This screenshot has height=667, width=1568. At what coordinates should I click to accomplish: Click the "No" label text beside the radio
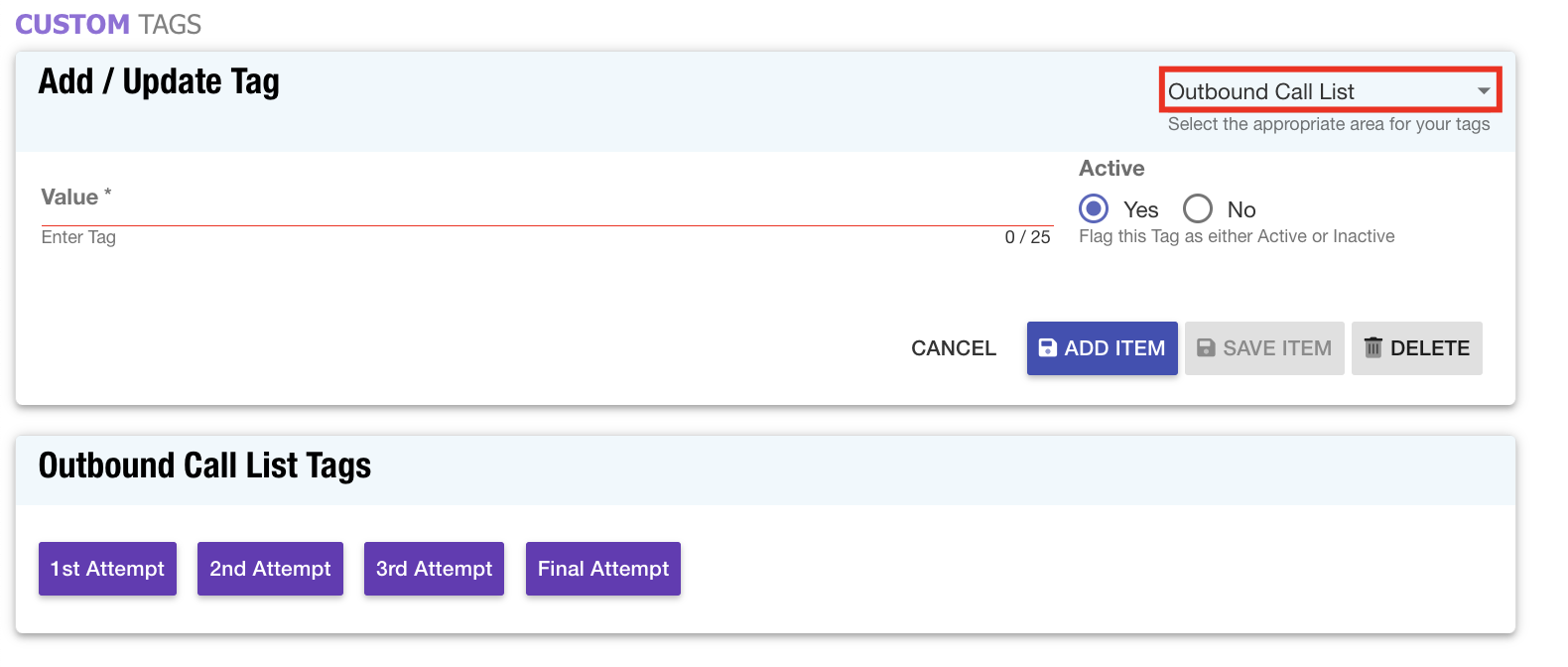click(1241, 209)
